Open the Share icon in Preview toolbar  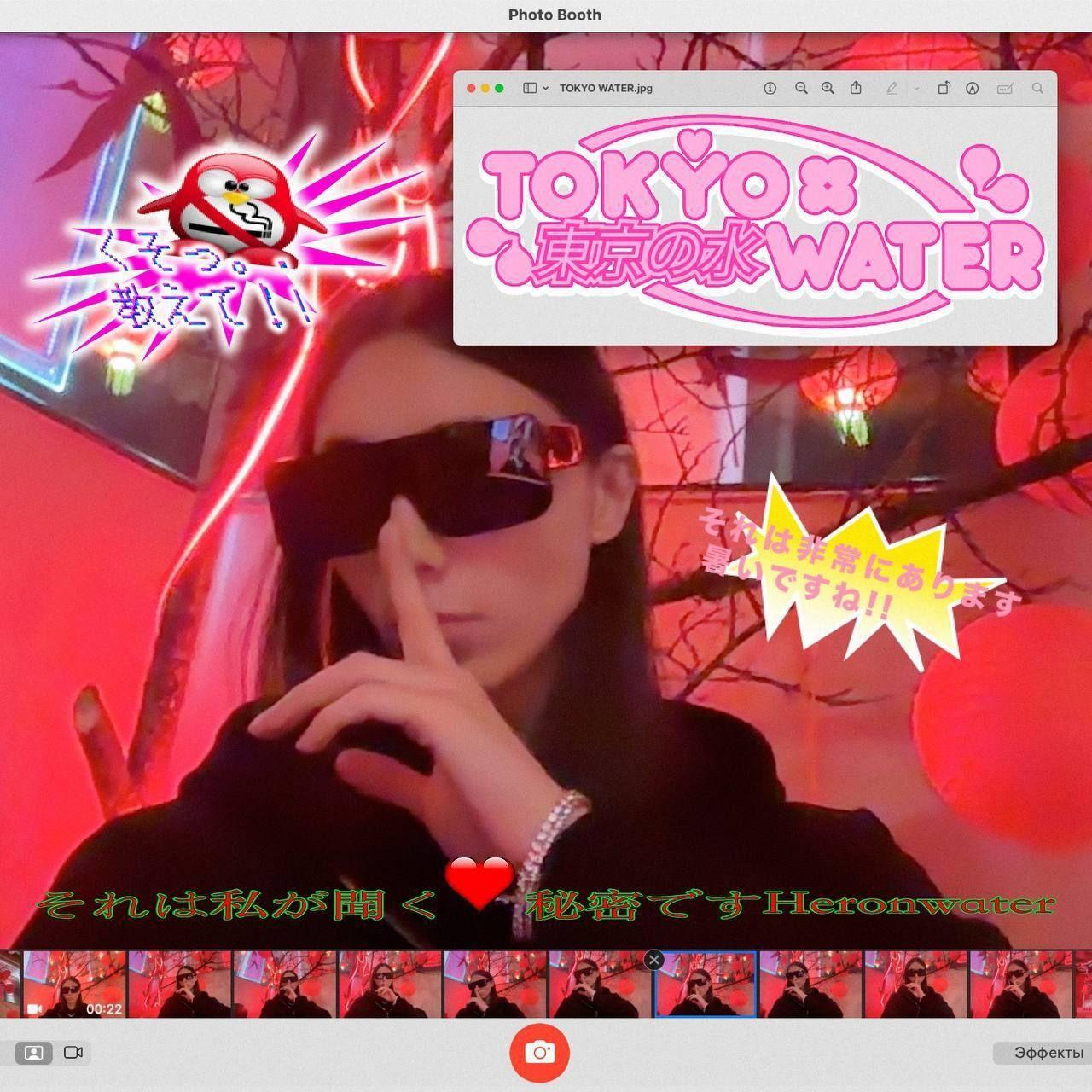point(856,88)
